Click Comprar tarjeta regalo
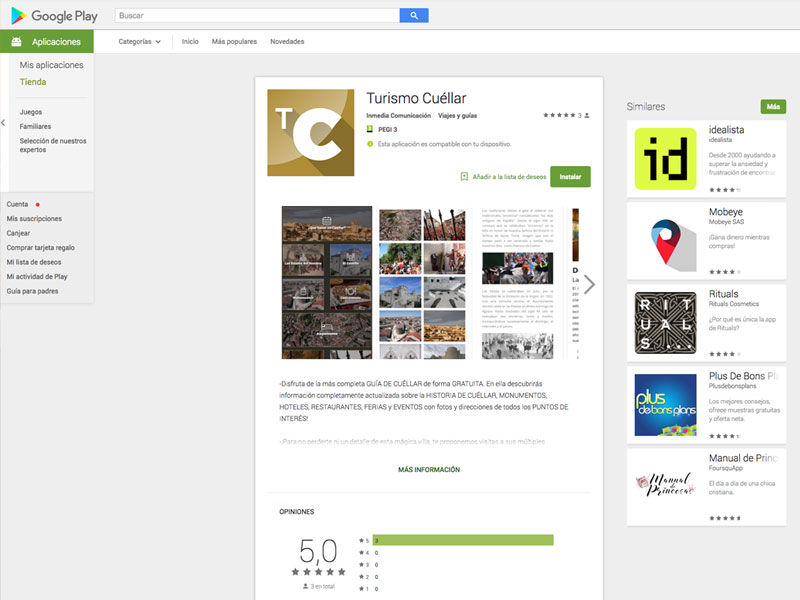The height and width of the screenshot is (600, 800). (41, 247)
